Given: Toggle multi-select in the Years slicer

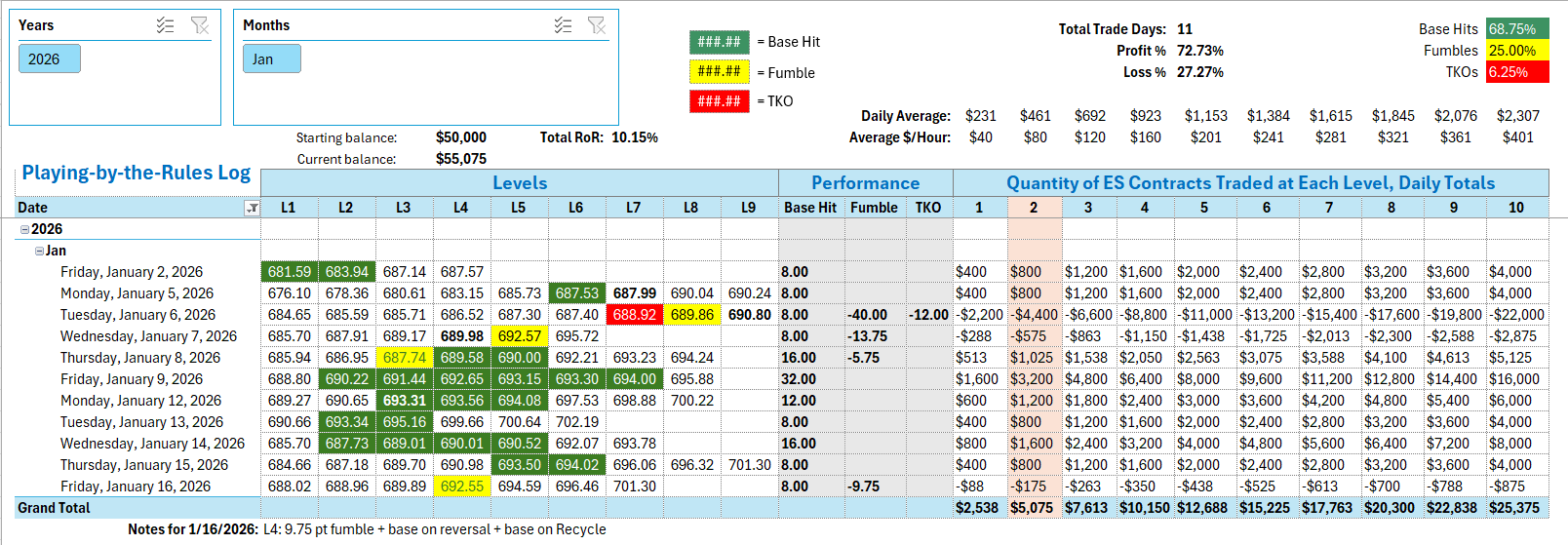Looking at the screenshot, I should 166,25.
